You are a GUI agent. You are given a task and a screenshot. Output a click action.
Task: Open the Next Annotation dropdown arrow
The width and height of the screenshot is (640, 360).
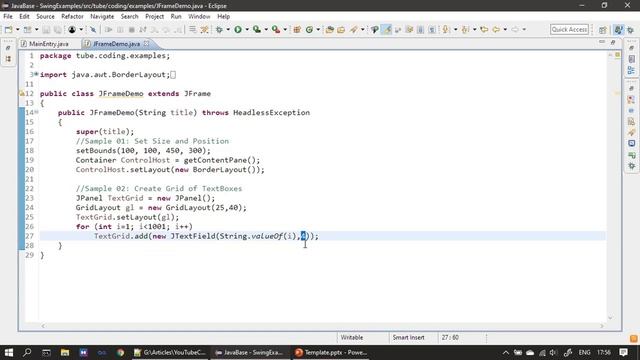[x=456, y=29]
